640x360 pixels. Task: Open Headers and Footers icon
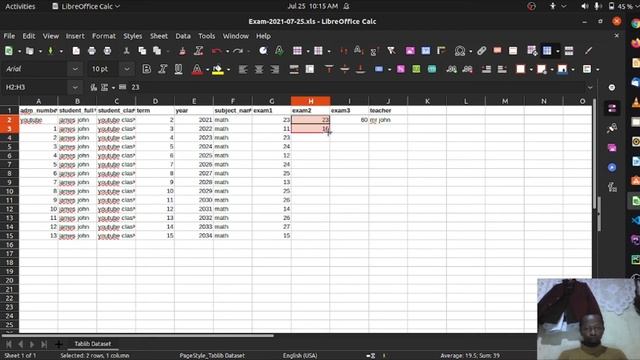coord(513,51)
